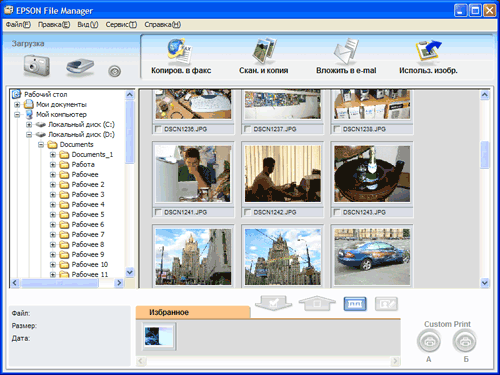Click folder tree horizontal scroll-right arrow
Image resolution: width=500 pixels, height=375 pixels.
(x=119, y=283)
